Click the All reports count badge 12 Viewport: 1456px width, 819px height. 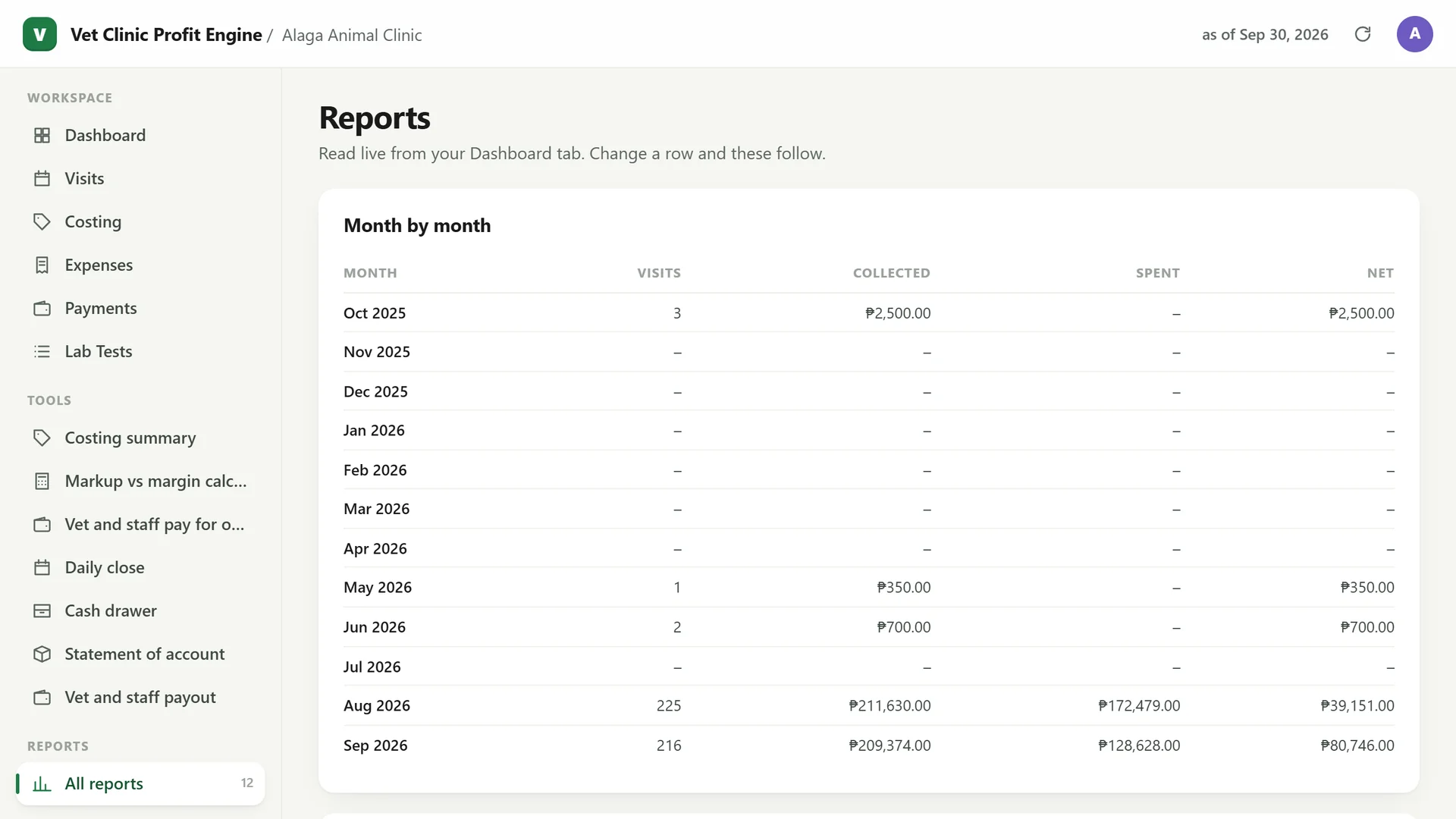click(247, 783)
